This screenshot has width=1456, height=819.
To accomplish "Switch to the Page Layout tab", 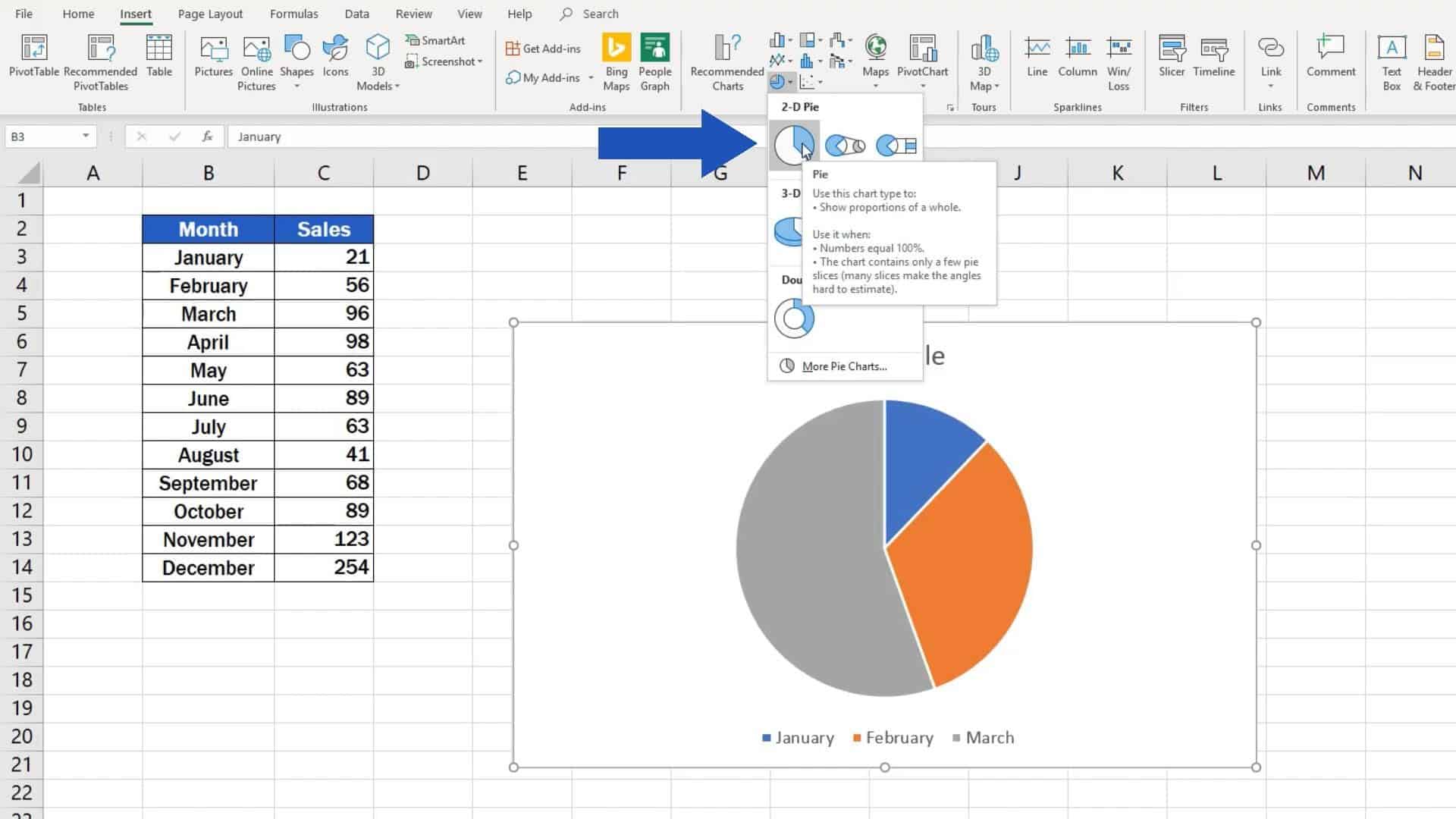I will (x=210, y=14).
